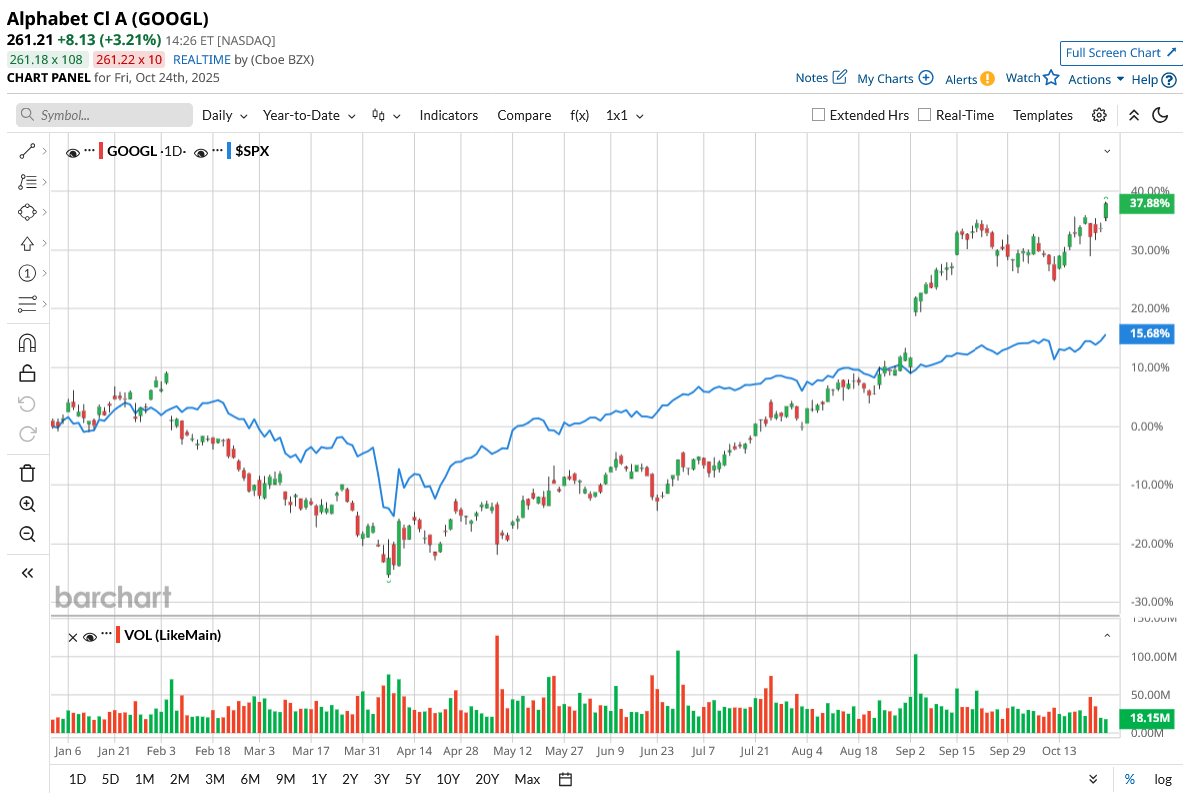Expand the bottom panel double chevron

click(x=1093, y=779)
